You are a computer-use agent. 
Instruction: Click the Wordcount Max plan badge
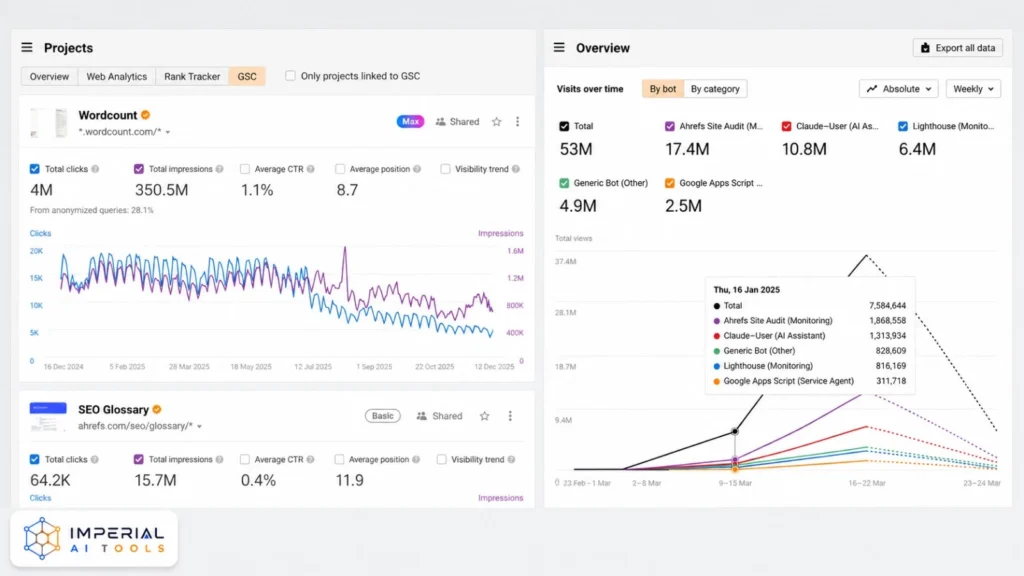point(410,121)
